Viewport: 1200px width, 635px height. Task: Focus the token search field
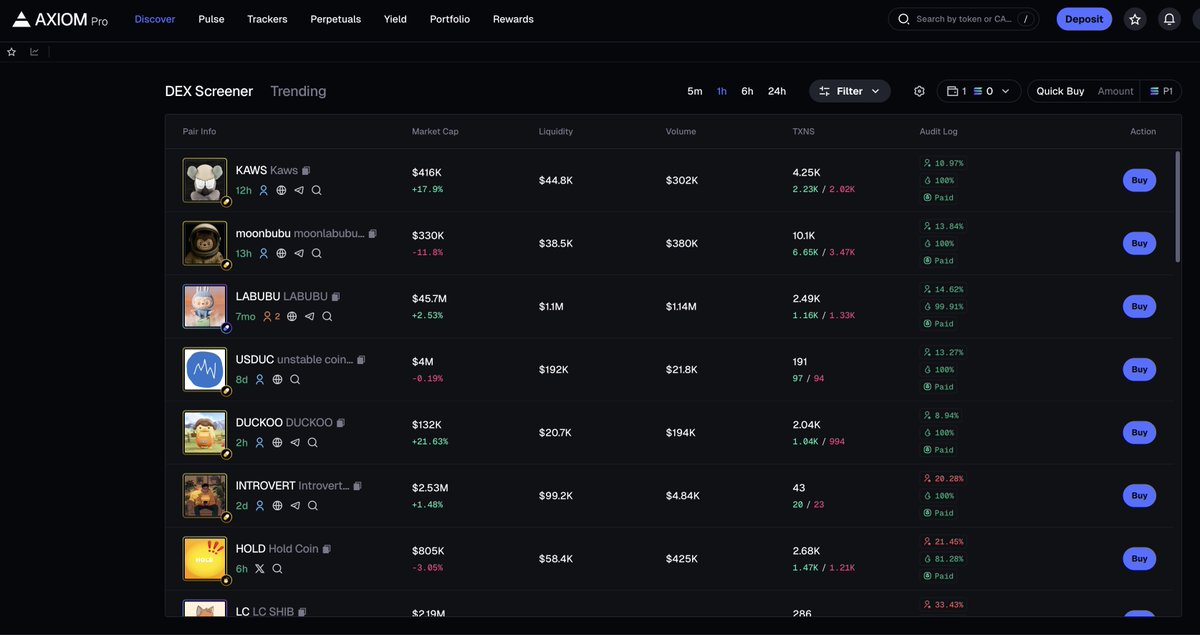point(963,19)
